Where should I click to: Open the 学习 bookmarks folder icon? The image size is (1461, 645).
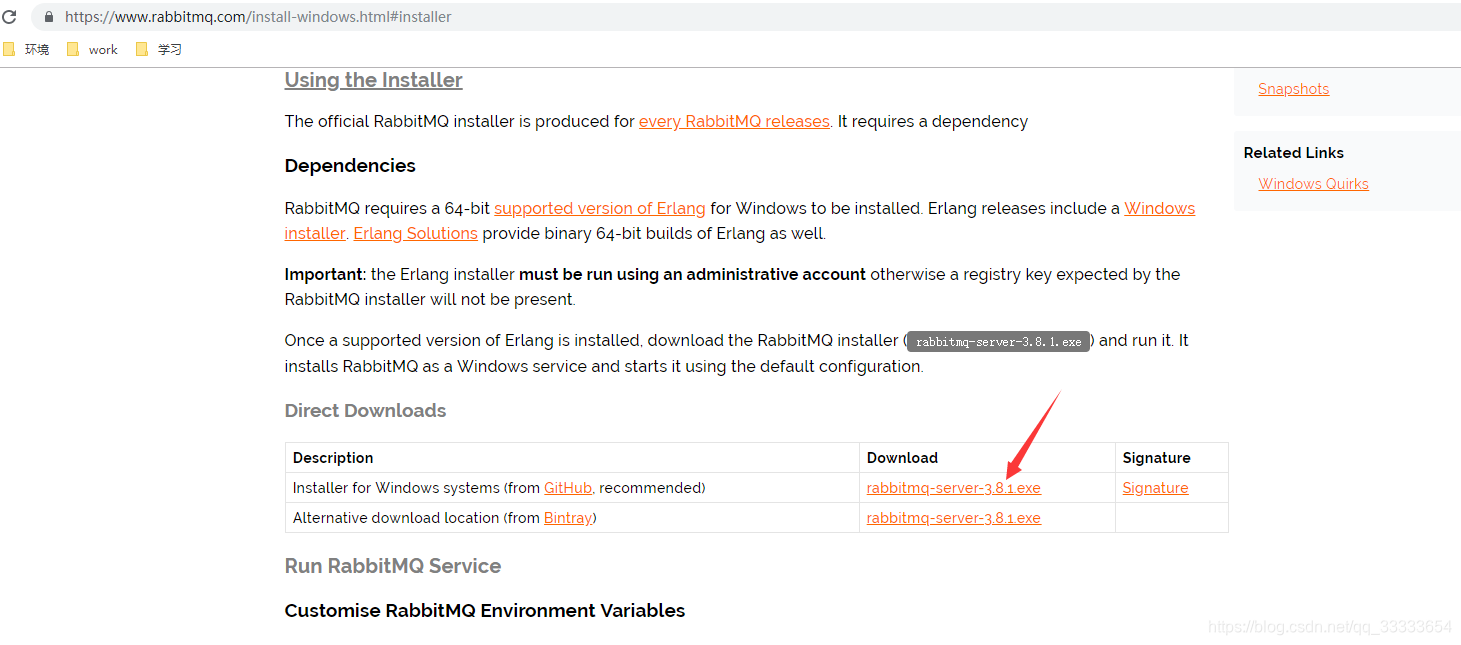(141, 48)
